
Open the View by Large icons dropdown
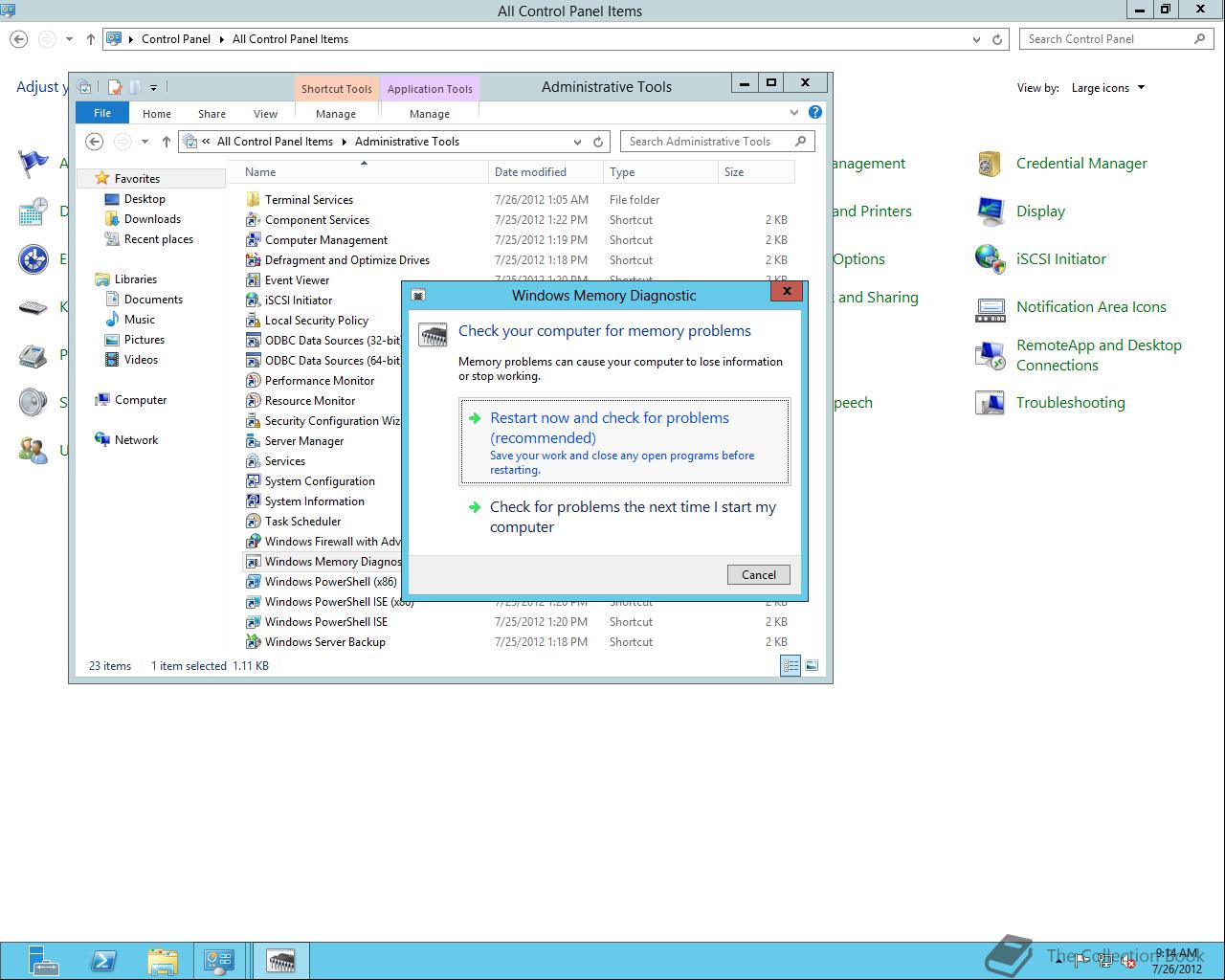pyautogui.click(x=1107, y=88)
